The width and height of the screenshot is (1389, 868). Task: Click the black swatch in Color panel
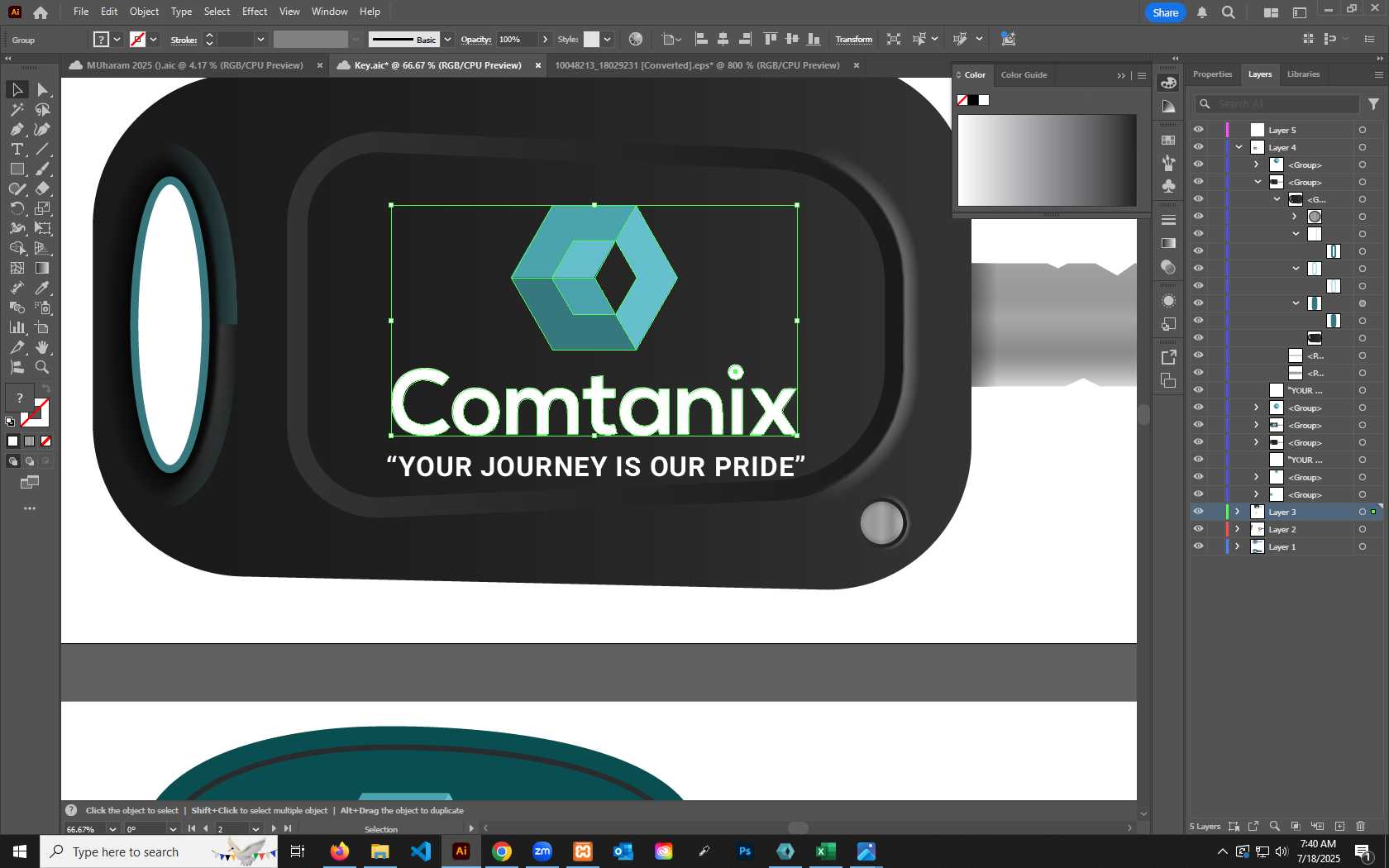tap(973, 100)
